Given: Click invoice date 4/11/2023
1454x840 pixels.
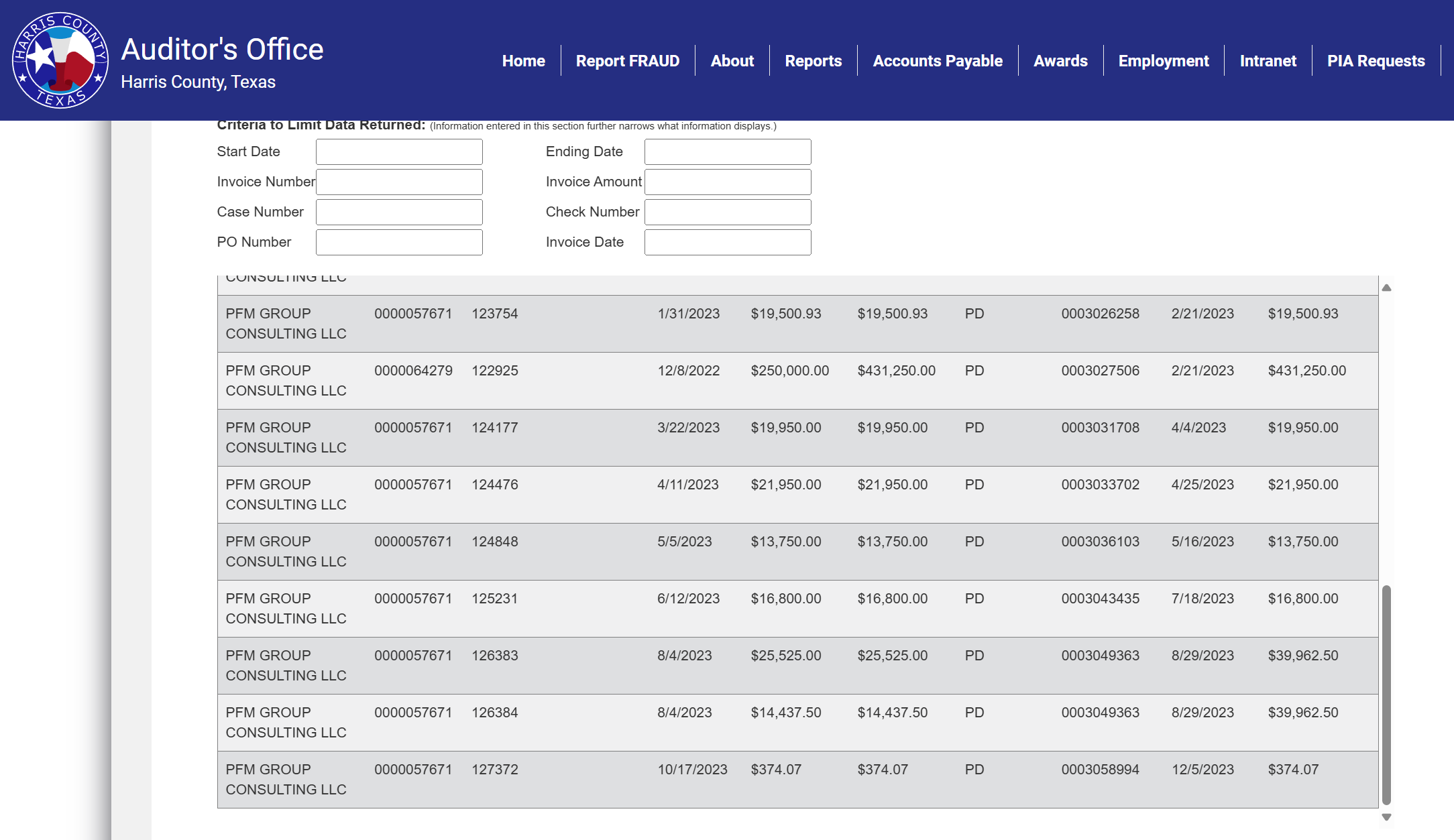Looking at the screenshot, I should (x=687, y=485).
